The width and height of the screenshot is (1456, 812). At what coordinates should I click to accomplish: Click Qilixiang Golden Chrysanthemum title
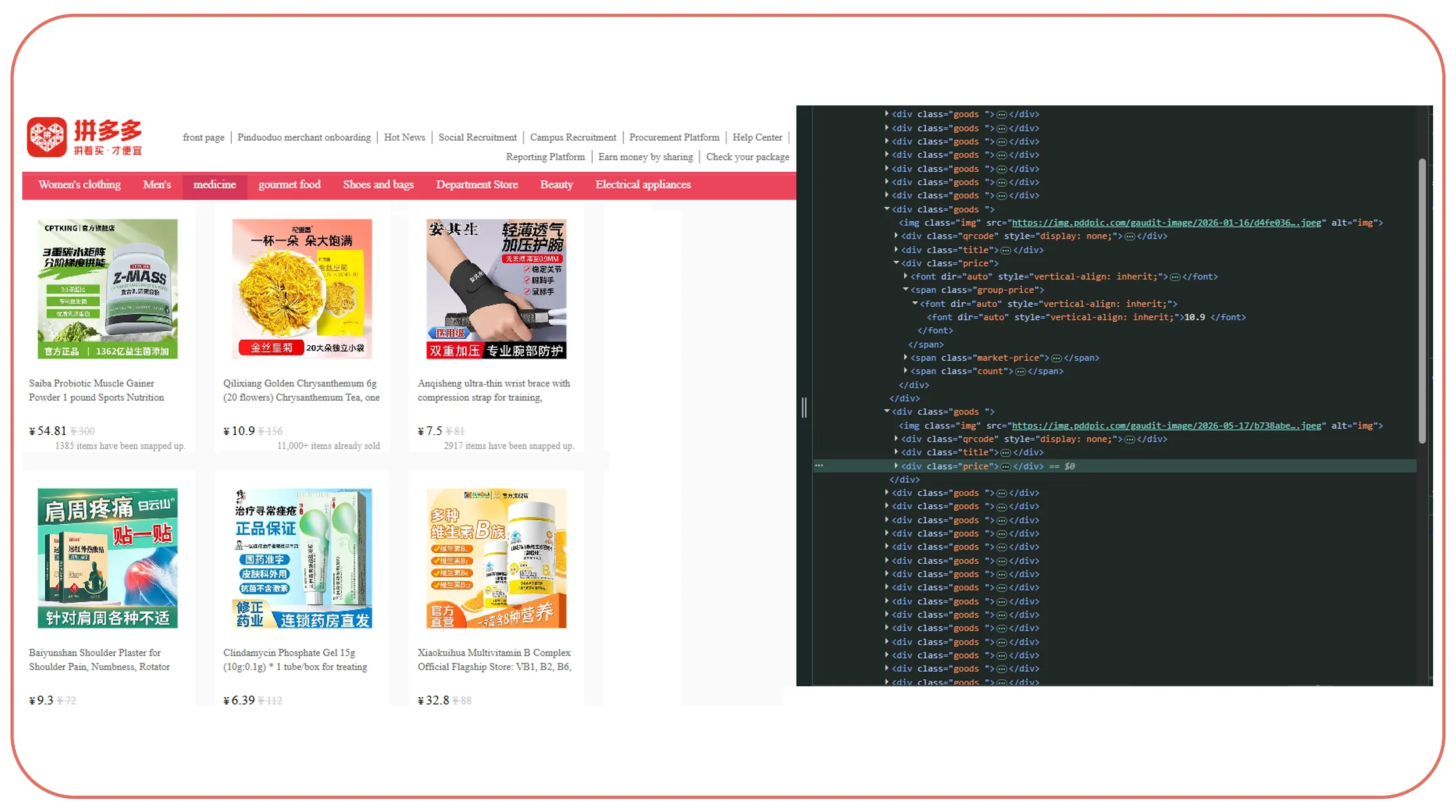(301, 390)
